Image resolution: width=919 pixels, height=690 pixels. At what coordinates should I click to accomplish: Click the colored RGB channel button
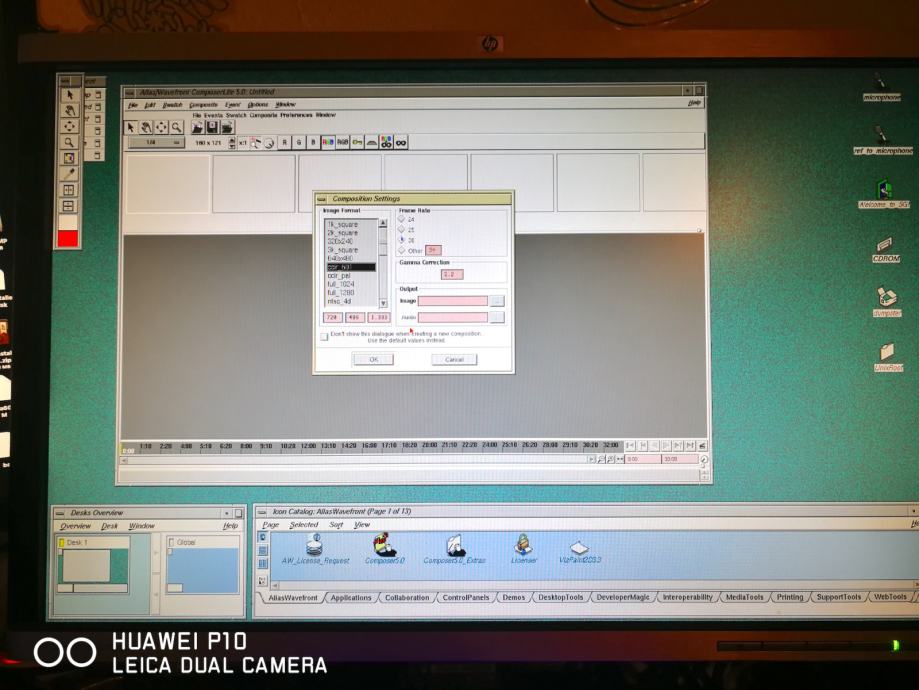point(328,142)
